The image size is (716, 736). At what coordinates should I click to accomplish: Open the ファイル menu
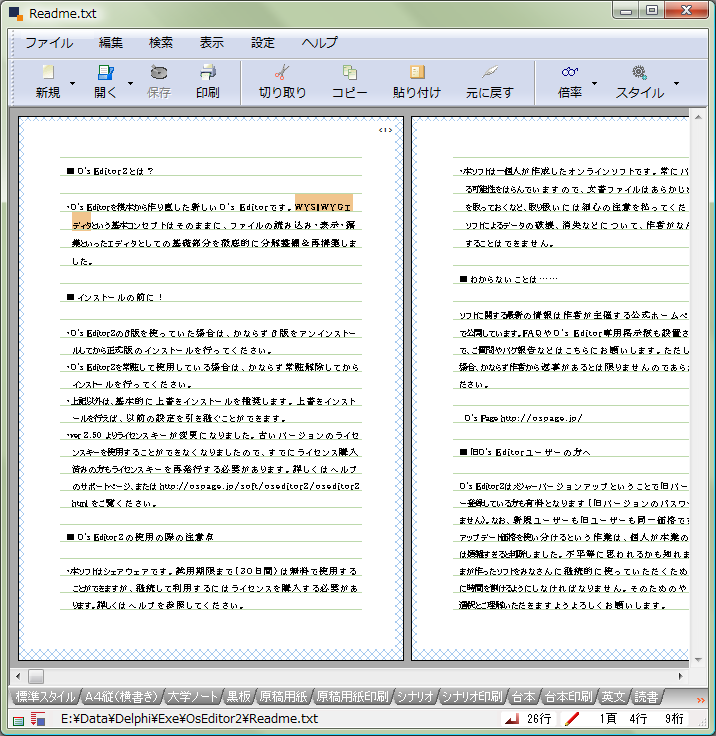[x=49, y=43]
